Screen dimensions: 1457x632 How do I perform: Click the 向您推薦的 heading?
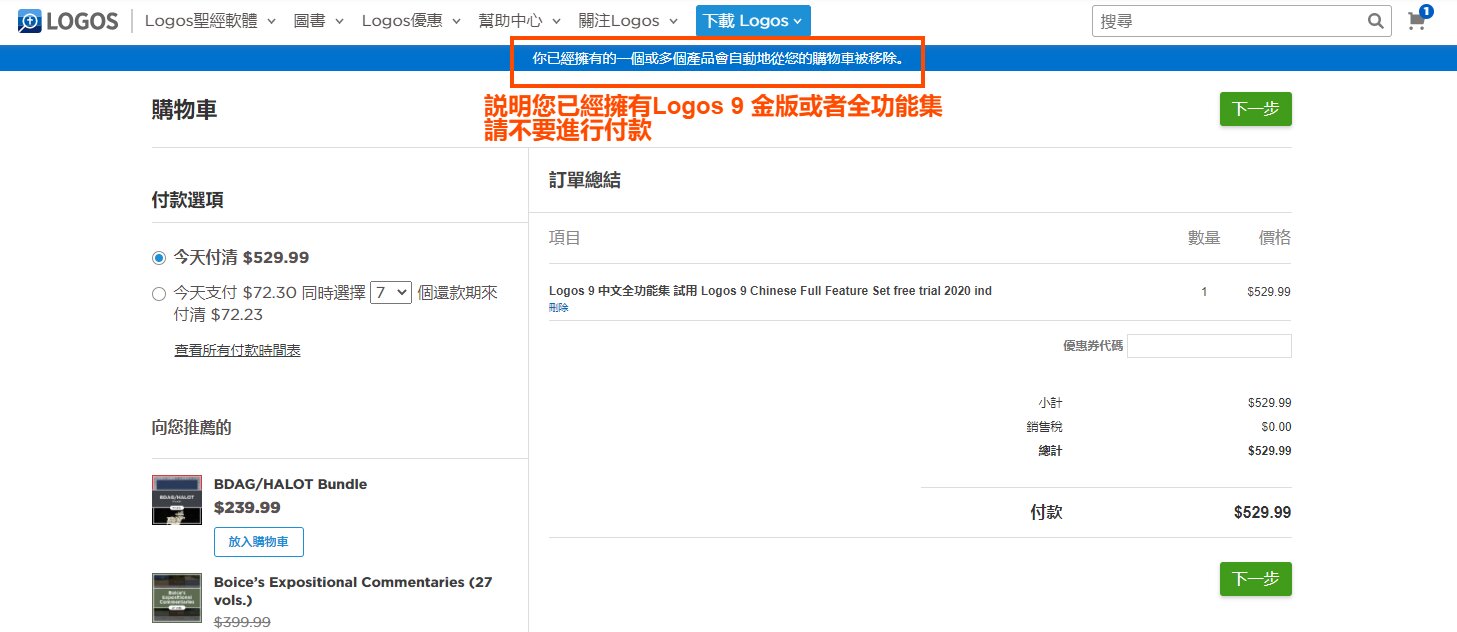pos(192,428)
